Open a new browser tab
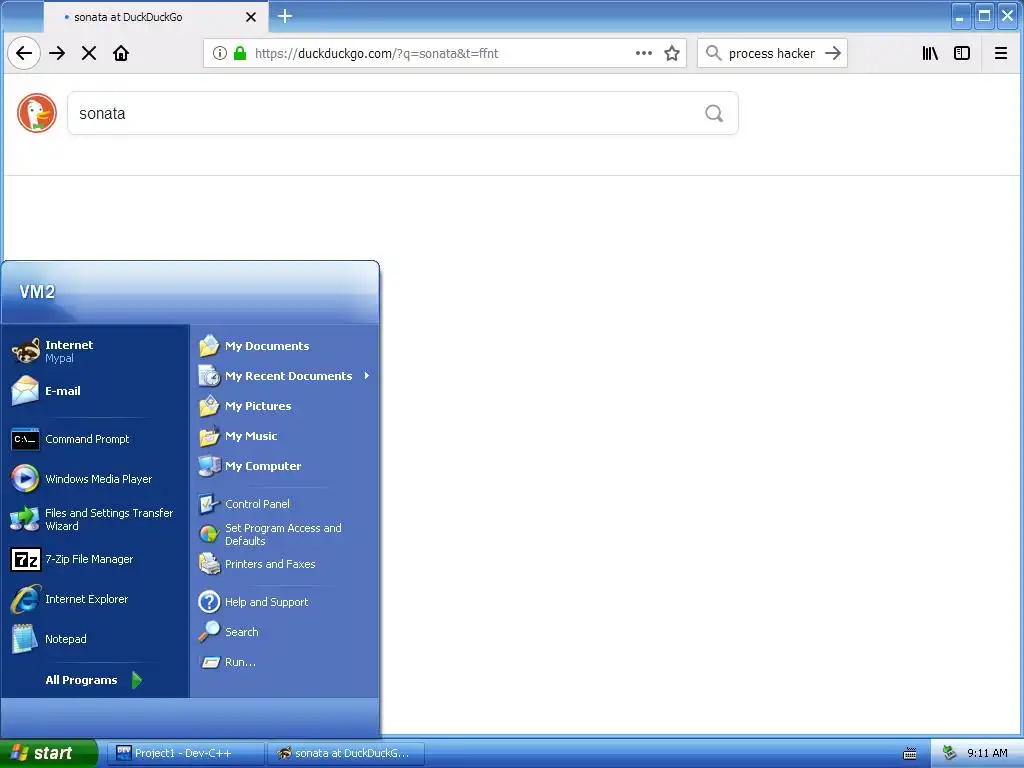 (285, 16)
